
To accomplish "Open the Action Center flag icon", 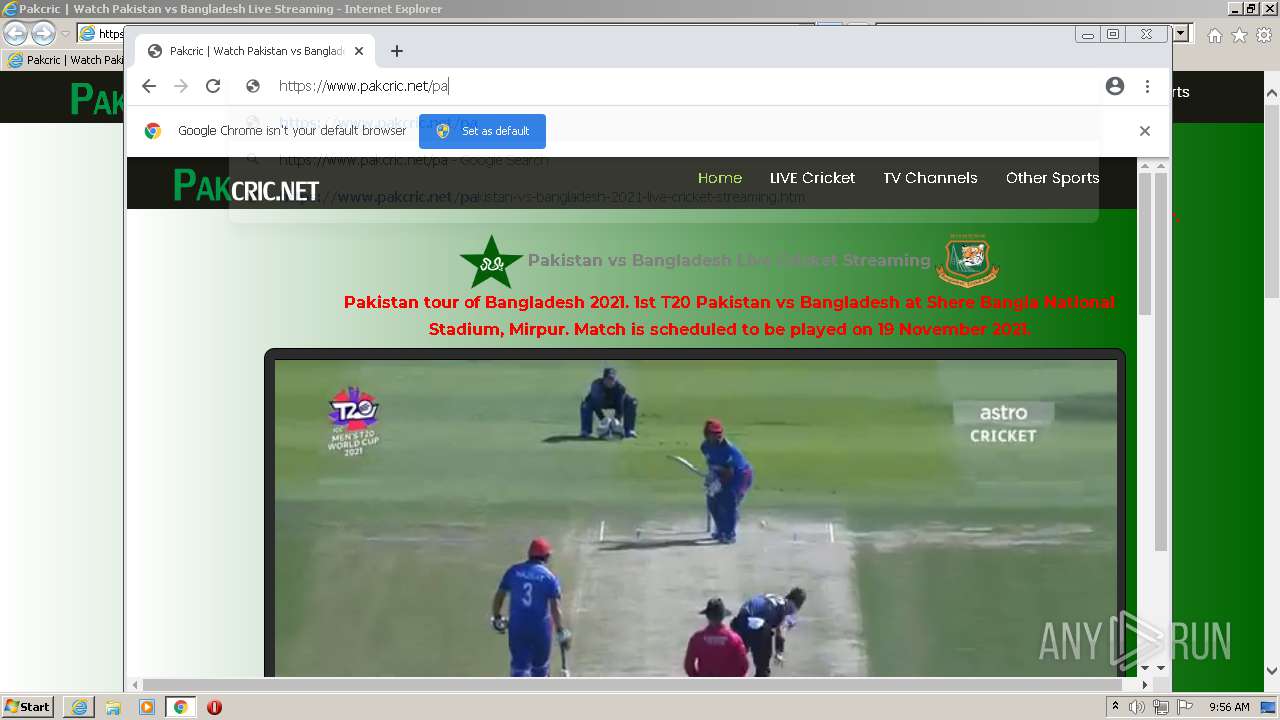I will [1184, 707].
